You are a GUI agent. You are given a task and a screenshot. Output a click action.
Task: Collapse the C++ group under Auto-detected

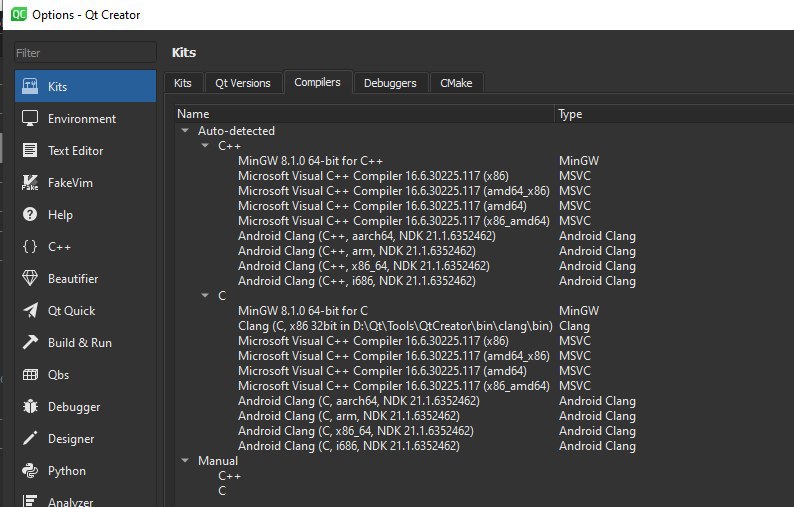[205, 145]
